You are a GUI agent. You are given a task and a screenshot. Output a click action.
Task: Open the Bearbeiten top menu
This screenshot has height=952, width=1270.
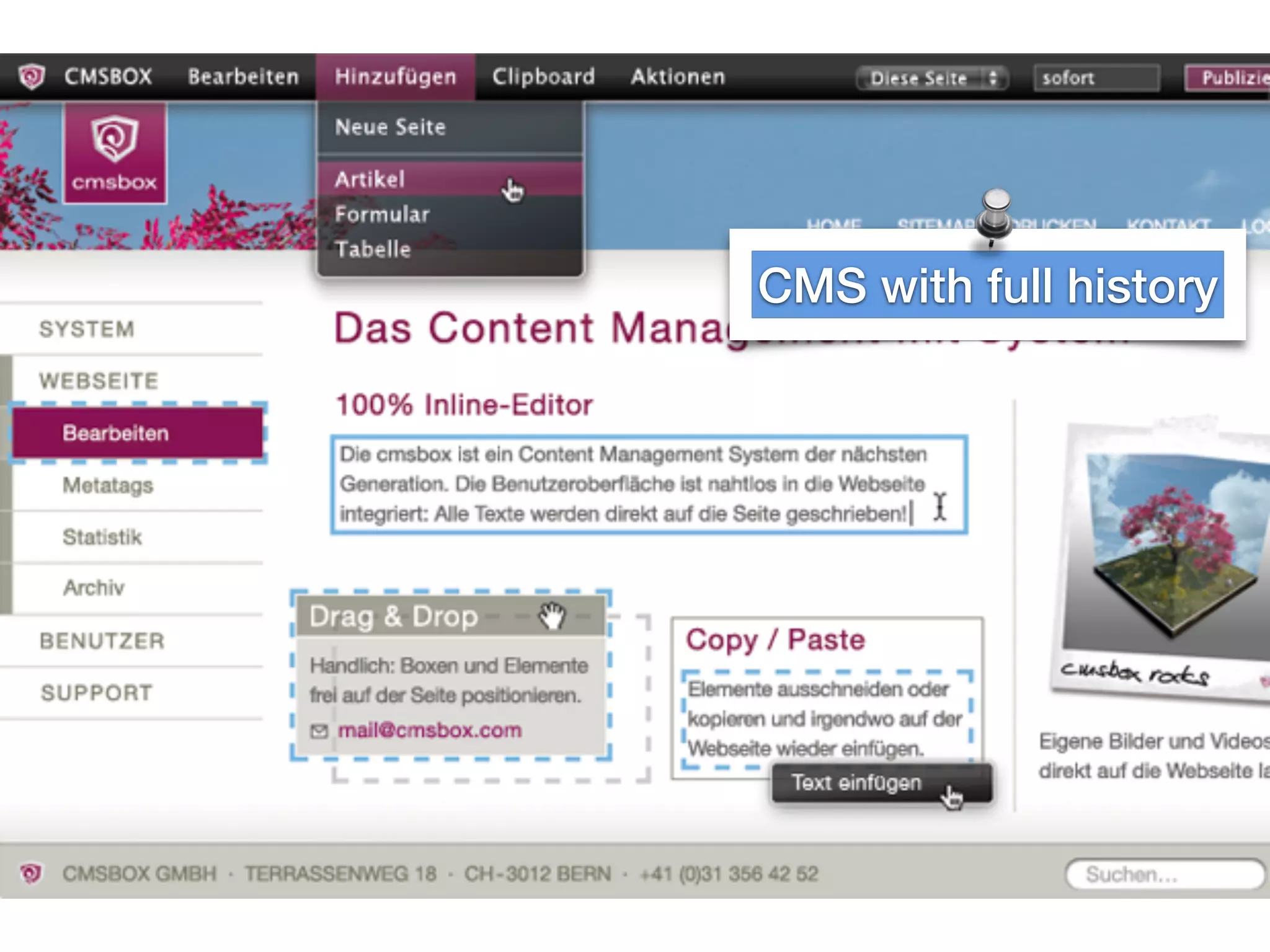[x=243, y=77]
